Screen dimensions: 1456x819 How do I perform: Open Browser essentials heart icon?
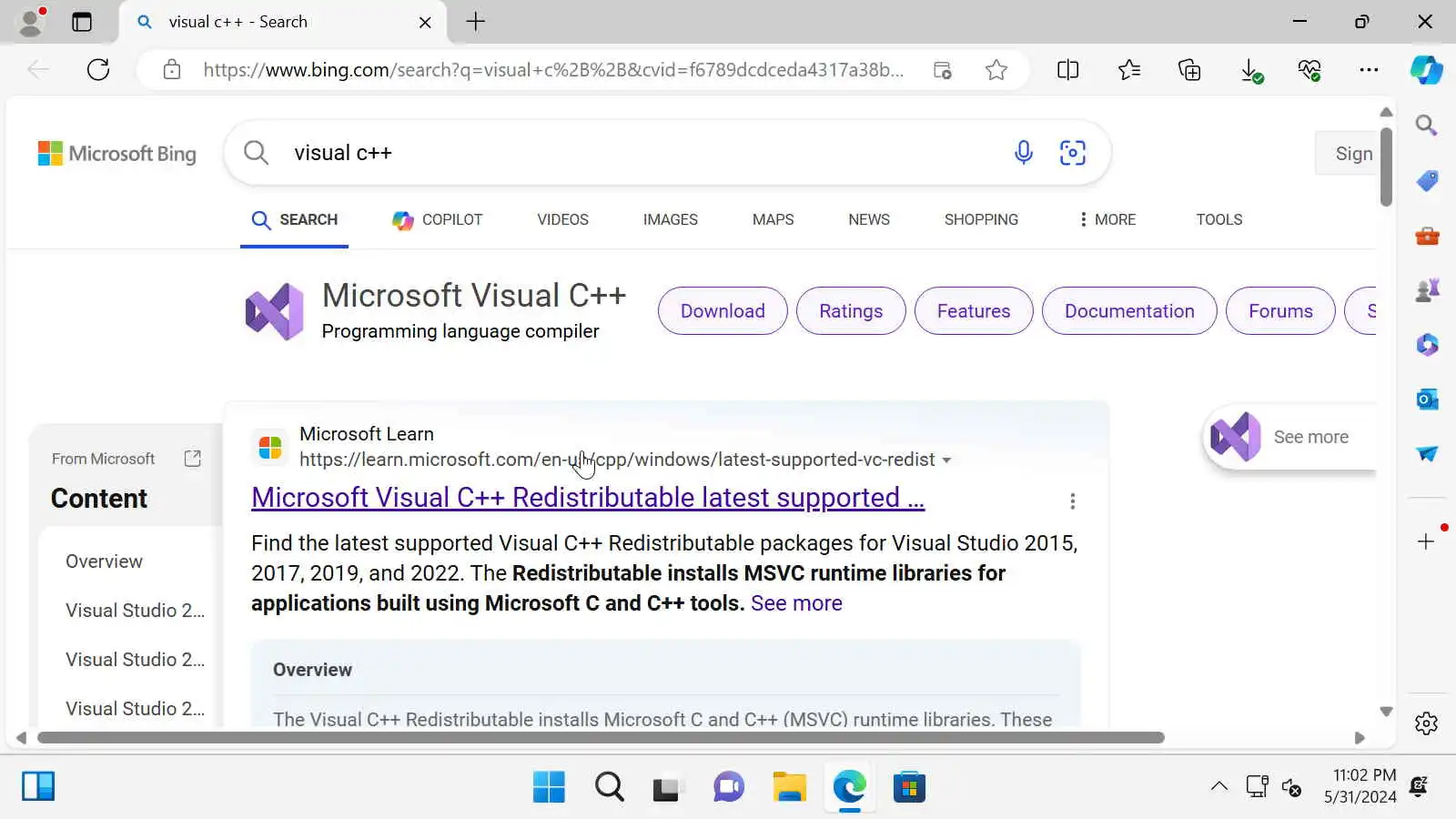[1309, 70]
